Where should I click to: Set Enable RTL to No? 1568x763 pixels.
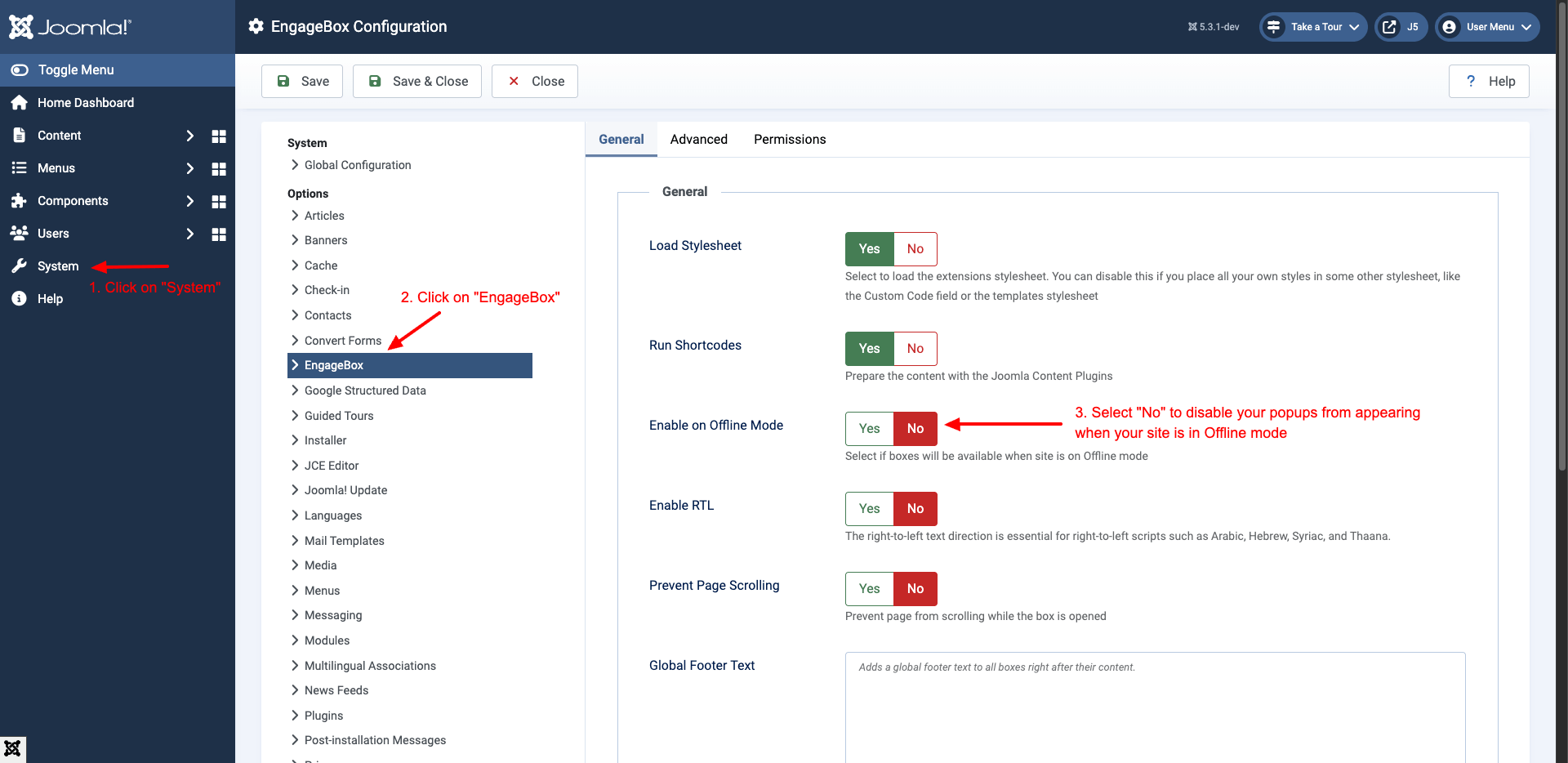click(915, 509)
